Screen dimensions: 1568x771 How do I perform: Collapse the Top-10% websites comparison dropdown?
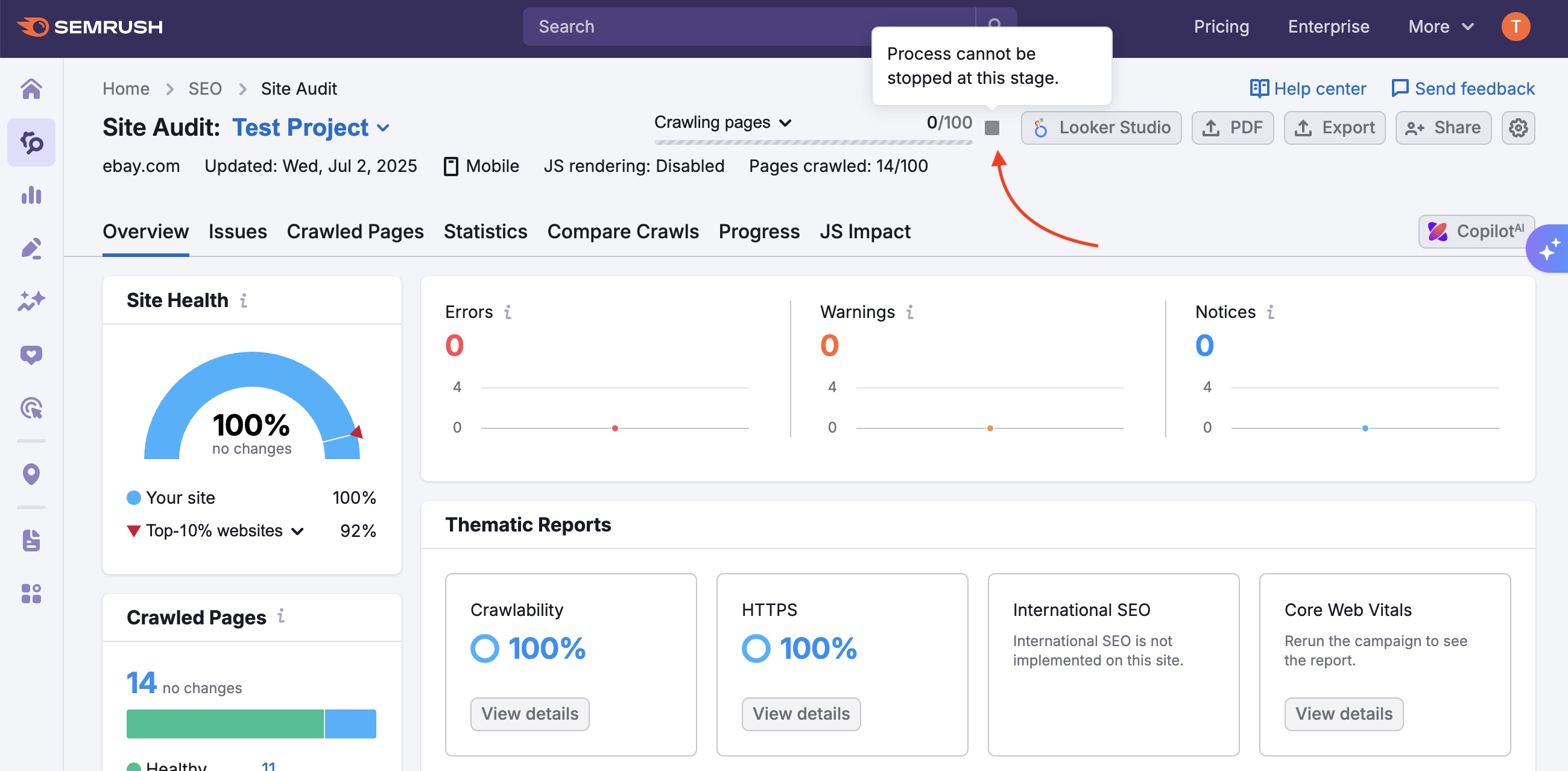pos(297,530)
